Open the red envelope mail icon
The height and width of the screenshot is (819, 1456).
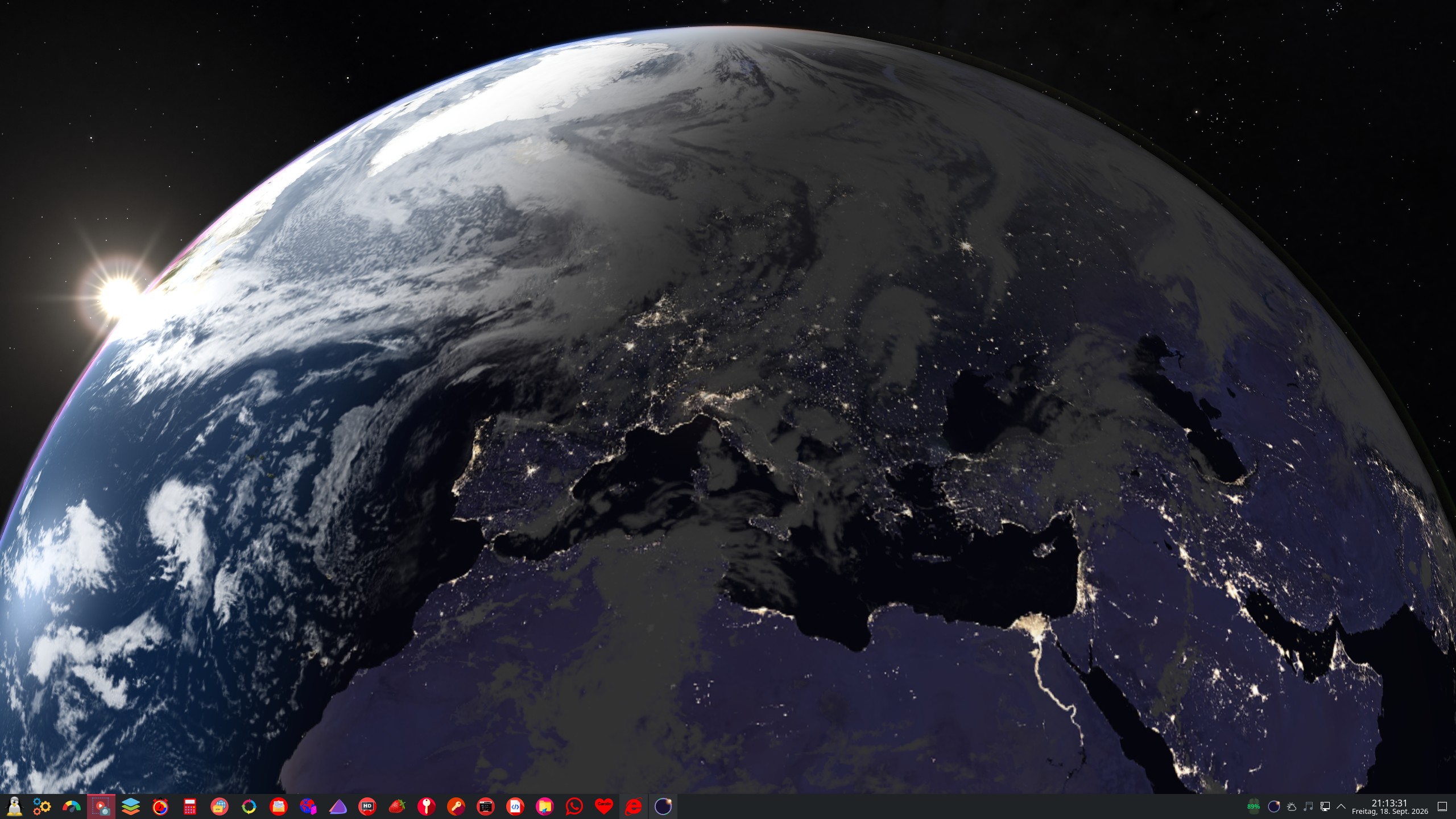[279, 806]
